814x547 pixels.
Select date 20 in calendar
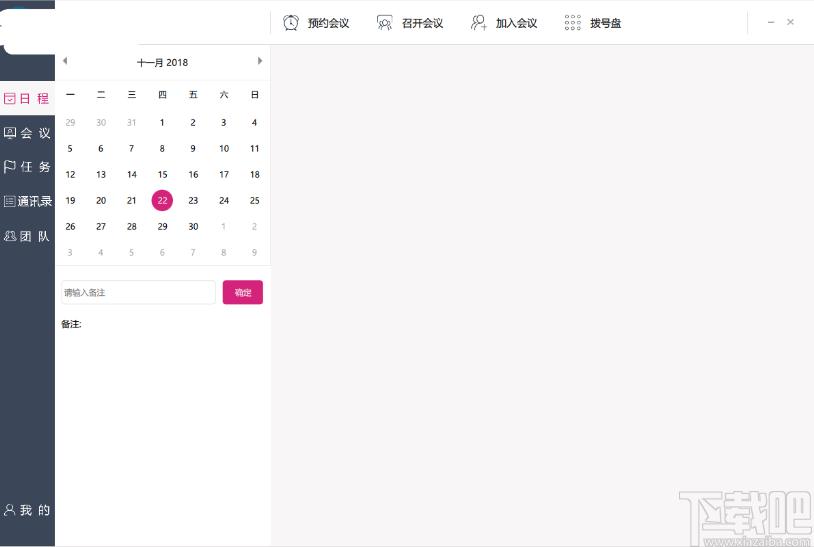tap(101, 200)
